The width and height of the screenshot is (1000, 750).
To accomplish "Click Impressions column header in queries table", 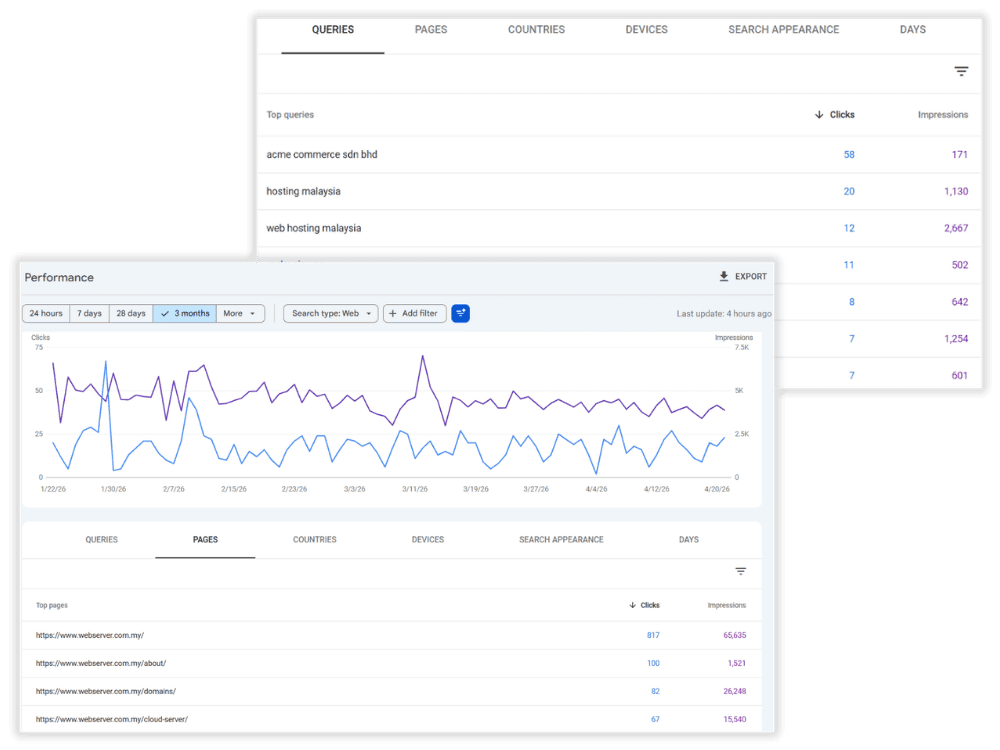I will [x=943, y=115].
